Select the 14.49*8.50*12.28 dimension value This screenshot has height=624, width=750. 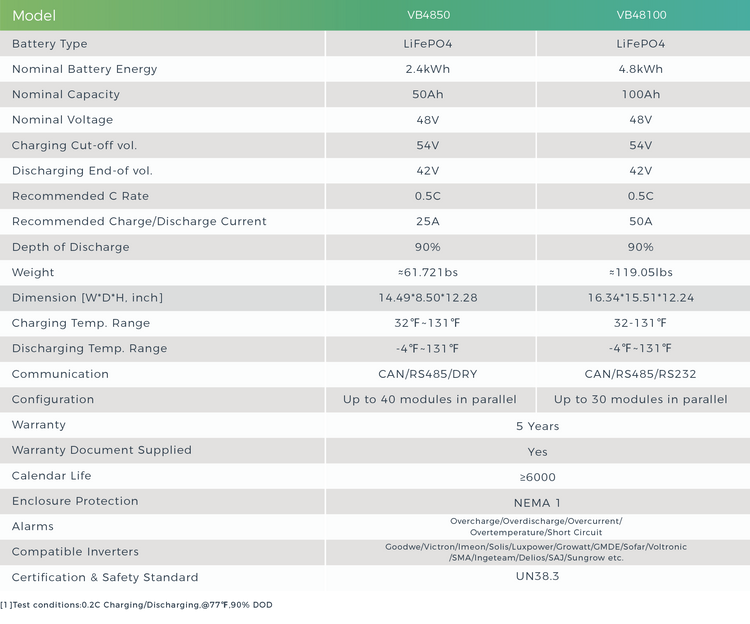coord(429,298)
